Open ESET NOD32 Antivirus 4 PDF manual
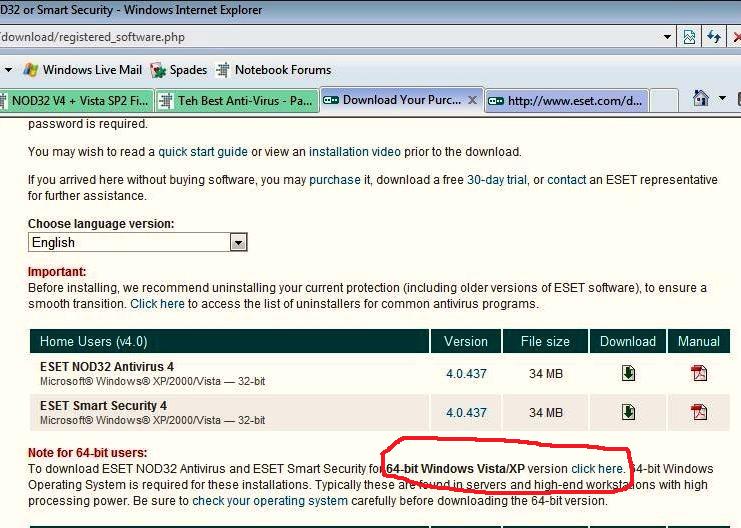The image size is (741, 528). point(698,373)
